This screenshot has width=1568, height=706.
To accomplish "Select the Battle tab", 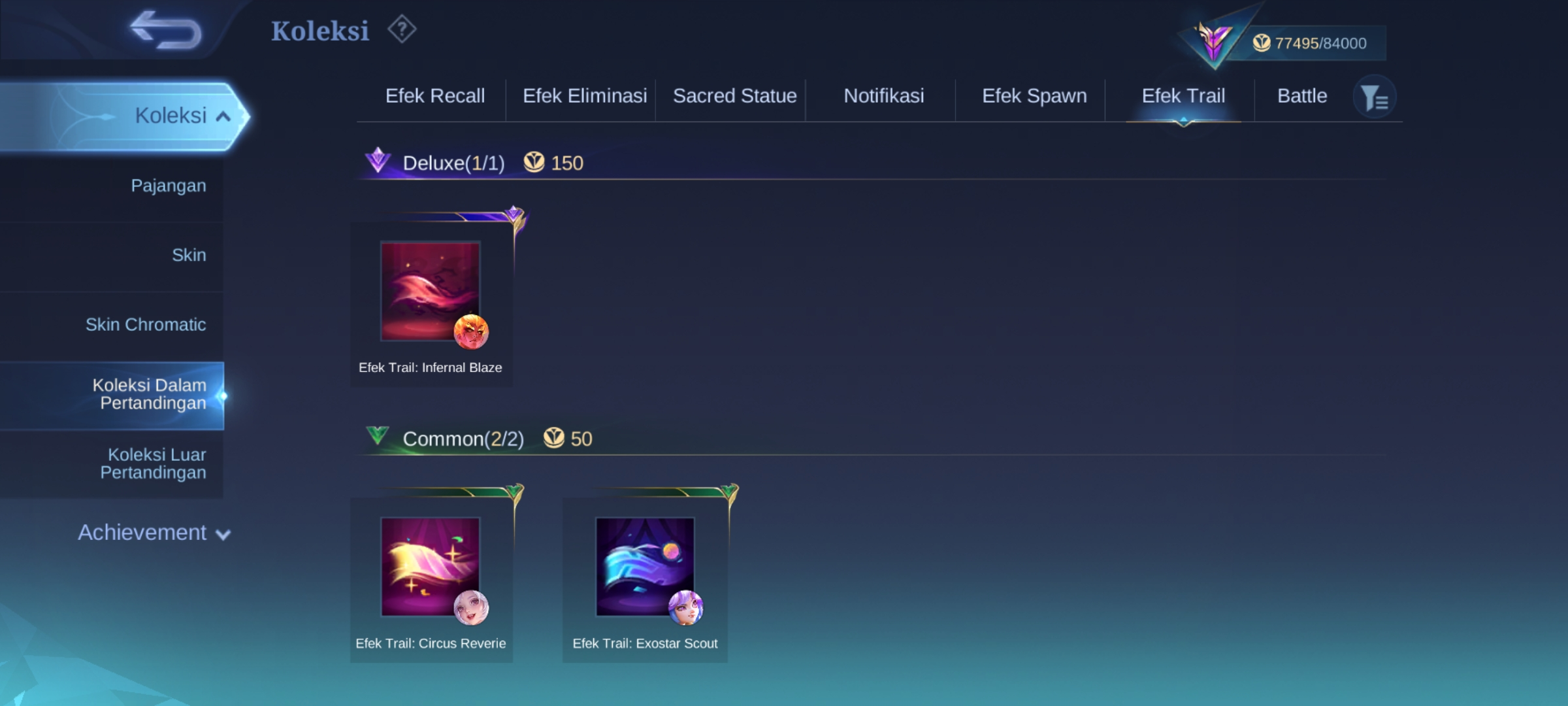I will click(1301, 96).
